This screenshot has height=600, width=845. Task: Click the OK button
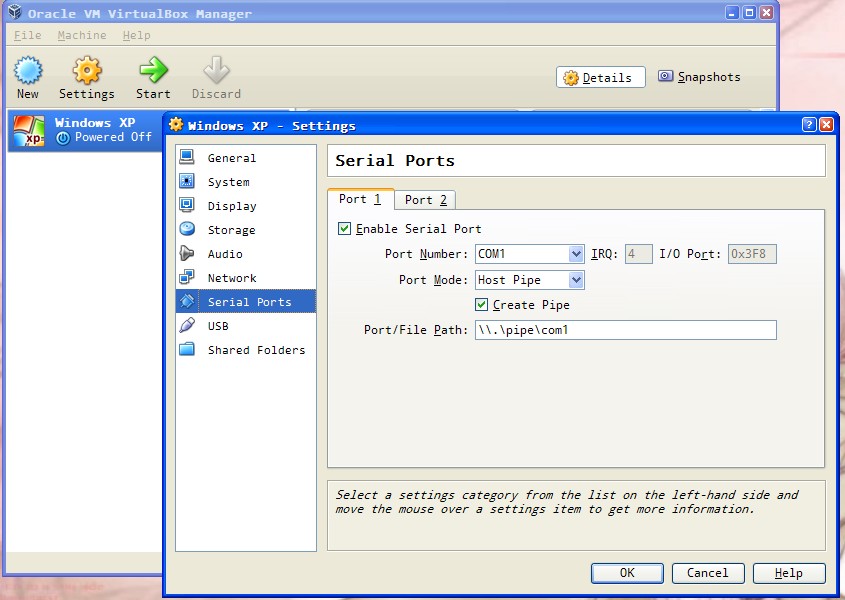click(x=627, y=573)
